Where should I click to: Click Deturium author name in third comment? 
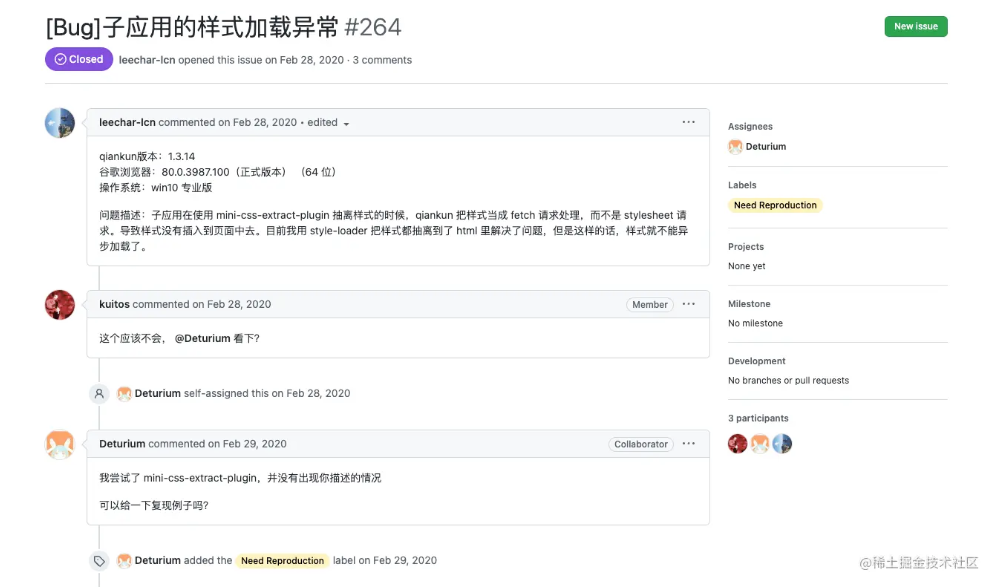[122, 444]
